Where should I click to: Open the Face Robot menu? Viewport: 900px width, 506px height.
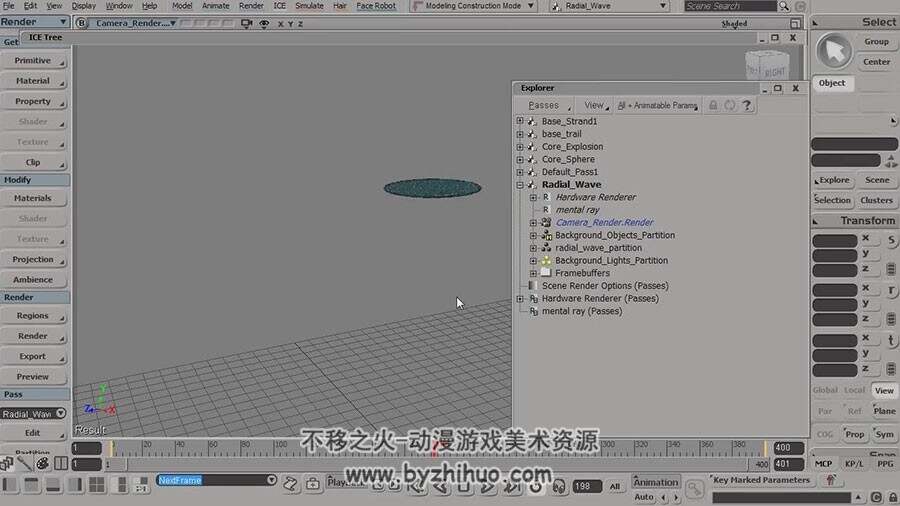[x=376, y=6]
